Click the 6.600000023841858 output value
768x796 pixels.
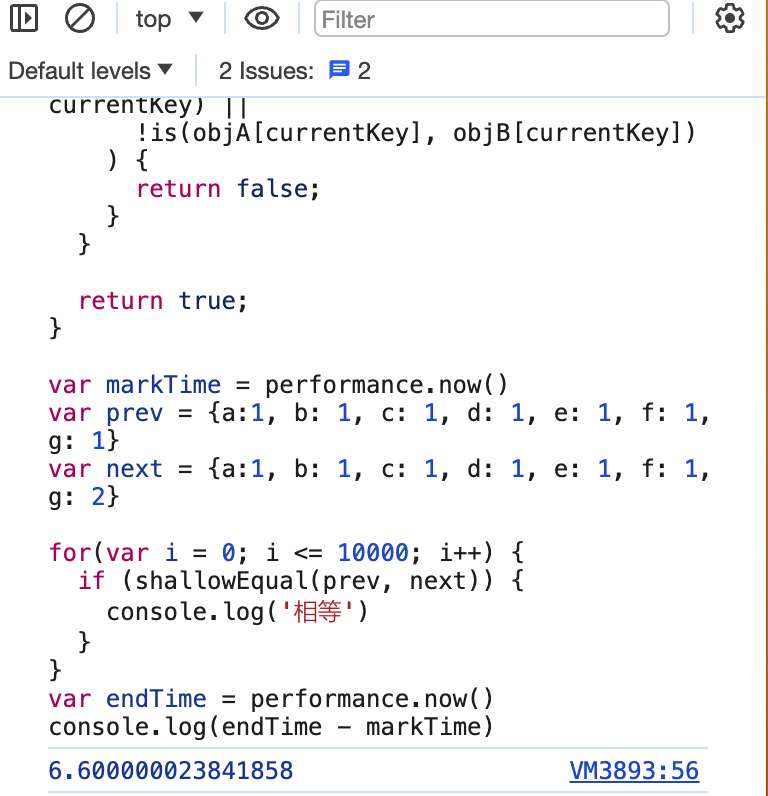click(x=171, y=770)
